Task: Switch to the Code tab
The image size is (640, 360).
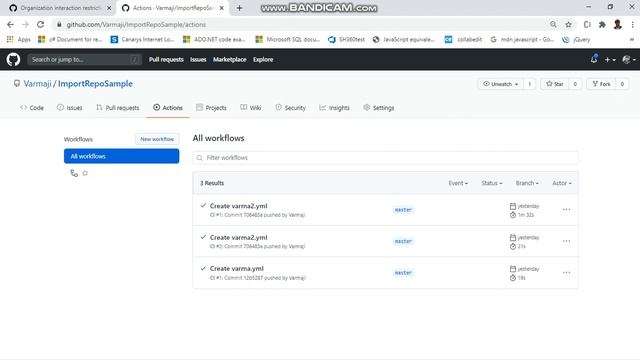Action: [x=32, y=108]
